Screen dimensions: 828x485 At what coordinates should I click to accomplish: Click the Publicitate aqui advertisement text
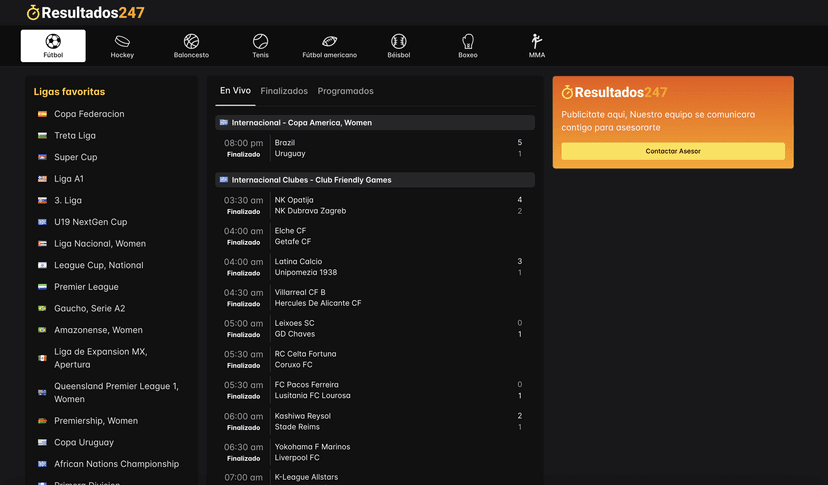click(658, 121)
